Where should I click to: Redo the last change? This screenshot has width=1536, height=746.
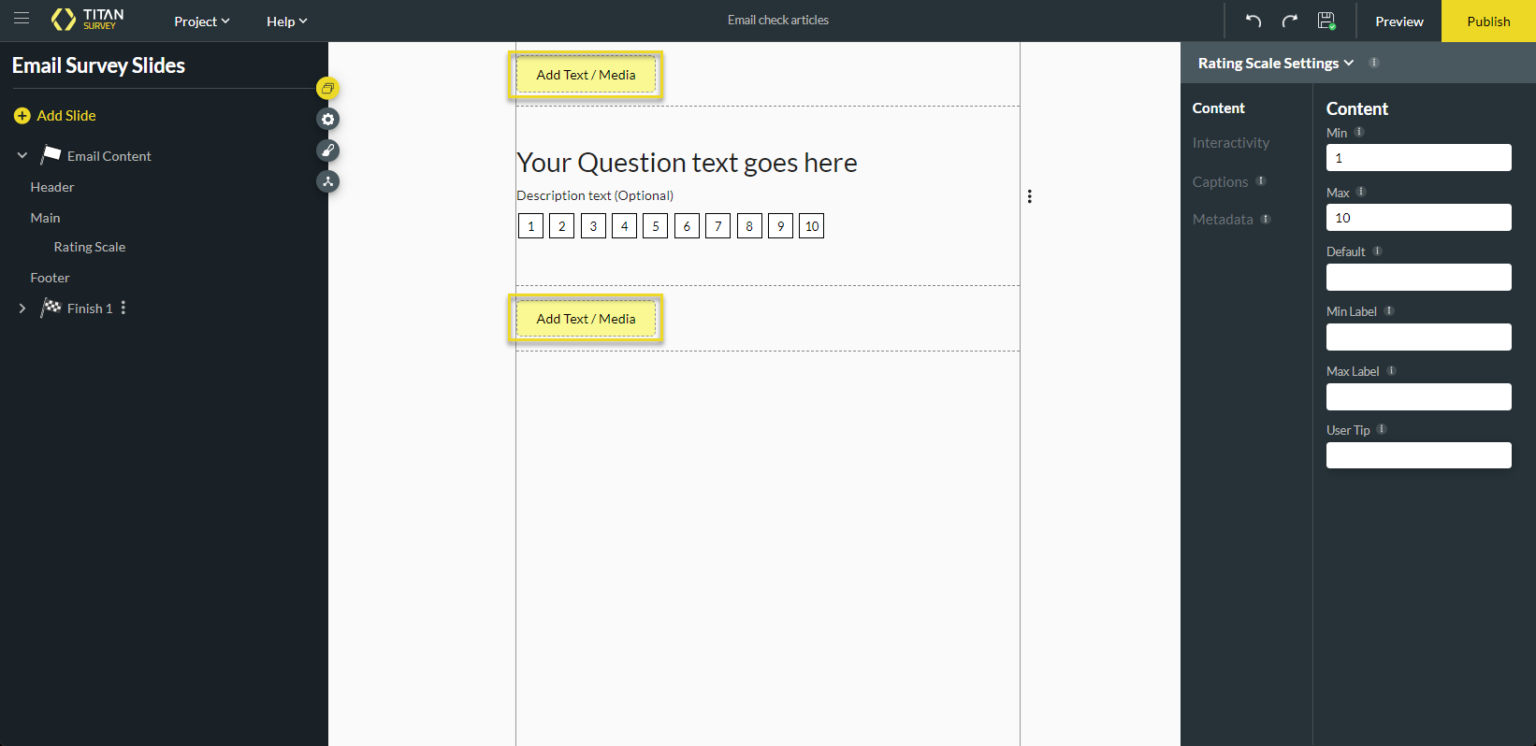[x=1289, y=20]
